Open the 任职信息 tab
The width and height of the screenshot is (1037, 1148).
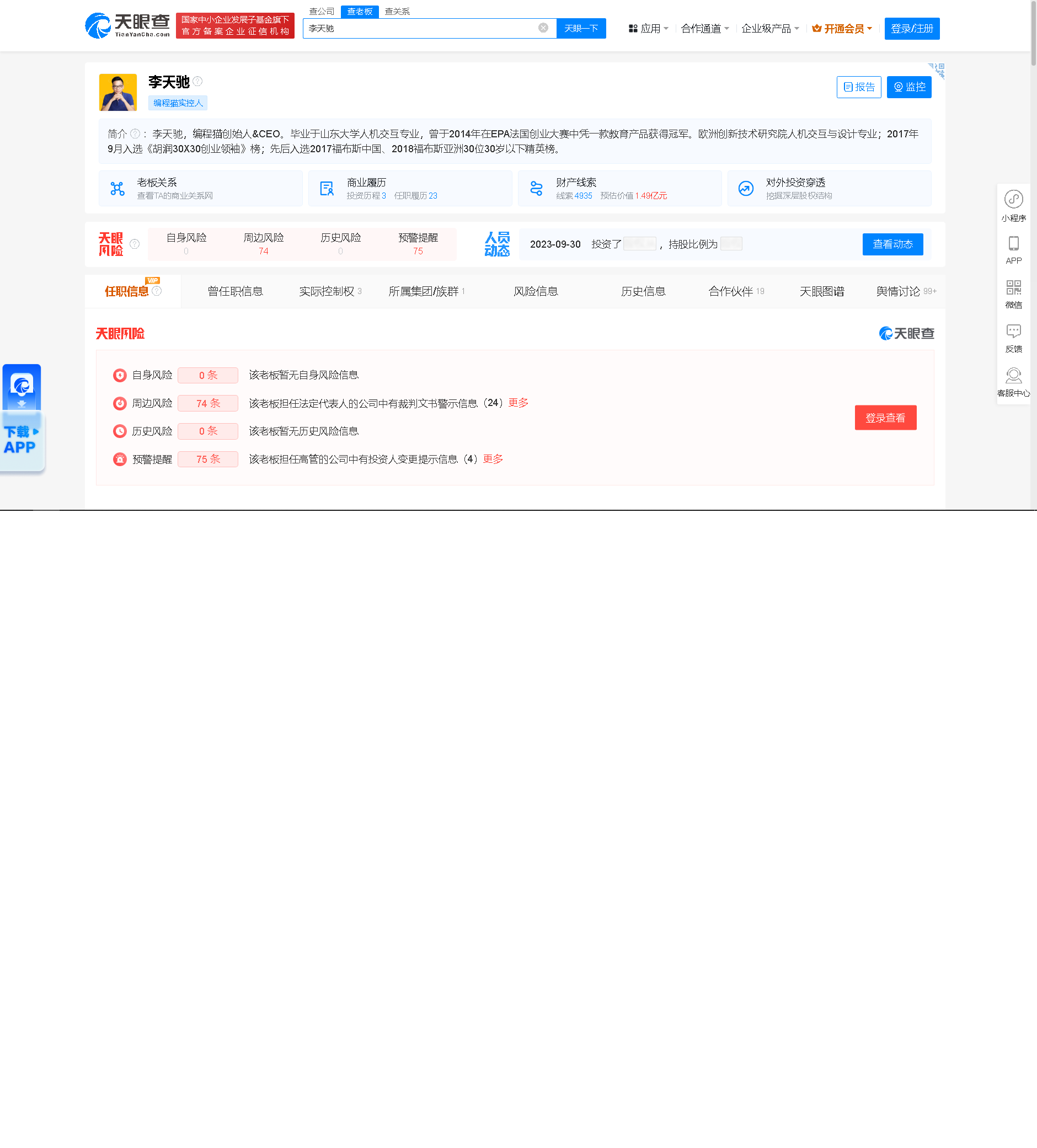pos(133,292)
